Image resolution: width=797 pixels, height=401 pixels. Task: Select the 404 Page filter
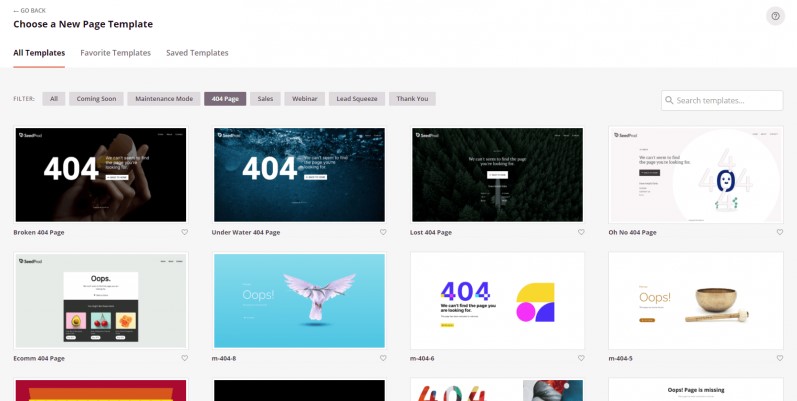coord(225,99)
